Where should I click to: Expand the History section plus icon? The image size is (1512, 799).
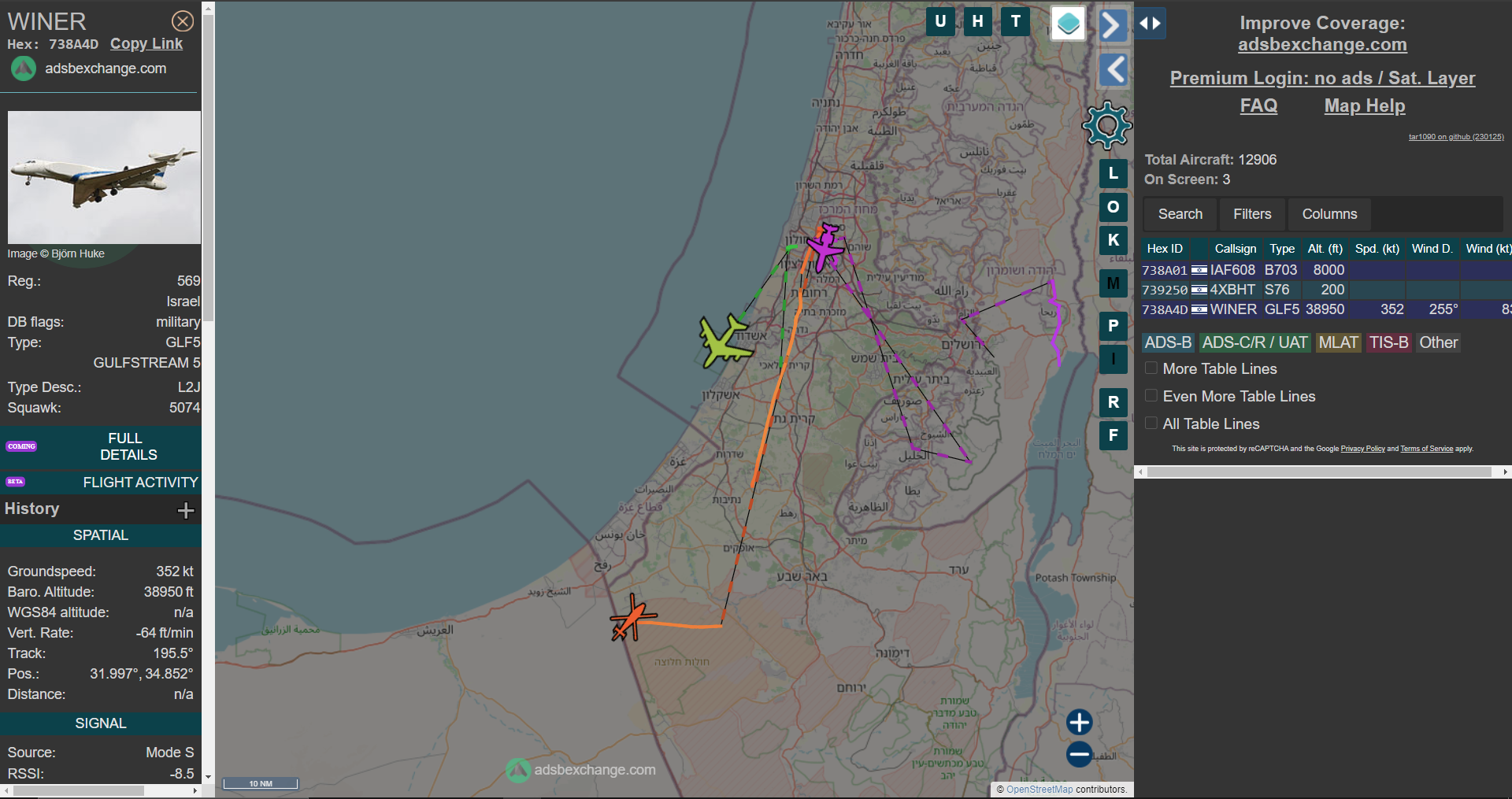coord(186,510)
